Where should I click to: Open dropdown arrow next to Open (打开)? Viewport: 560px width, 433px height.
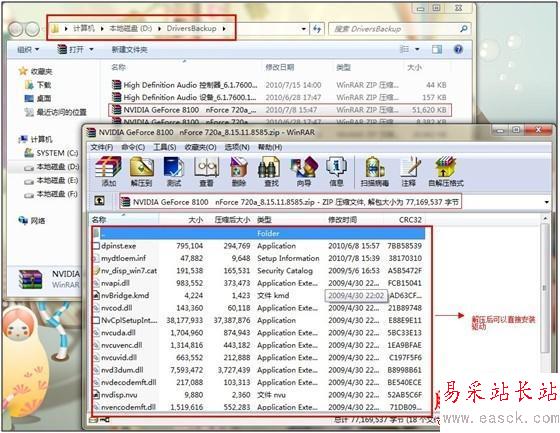point(91,49)
